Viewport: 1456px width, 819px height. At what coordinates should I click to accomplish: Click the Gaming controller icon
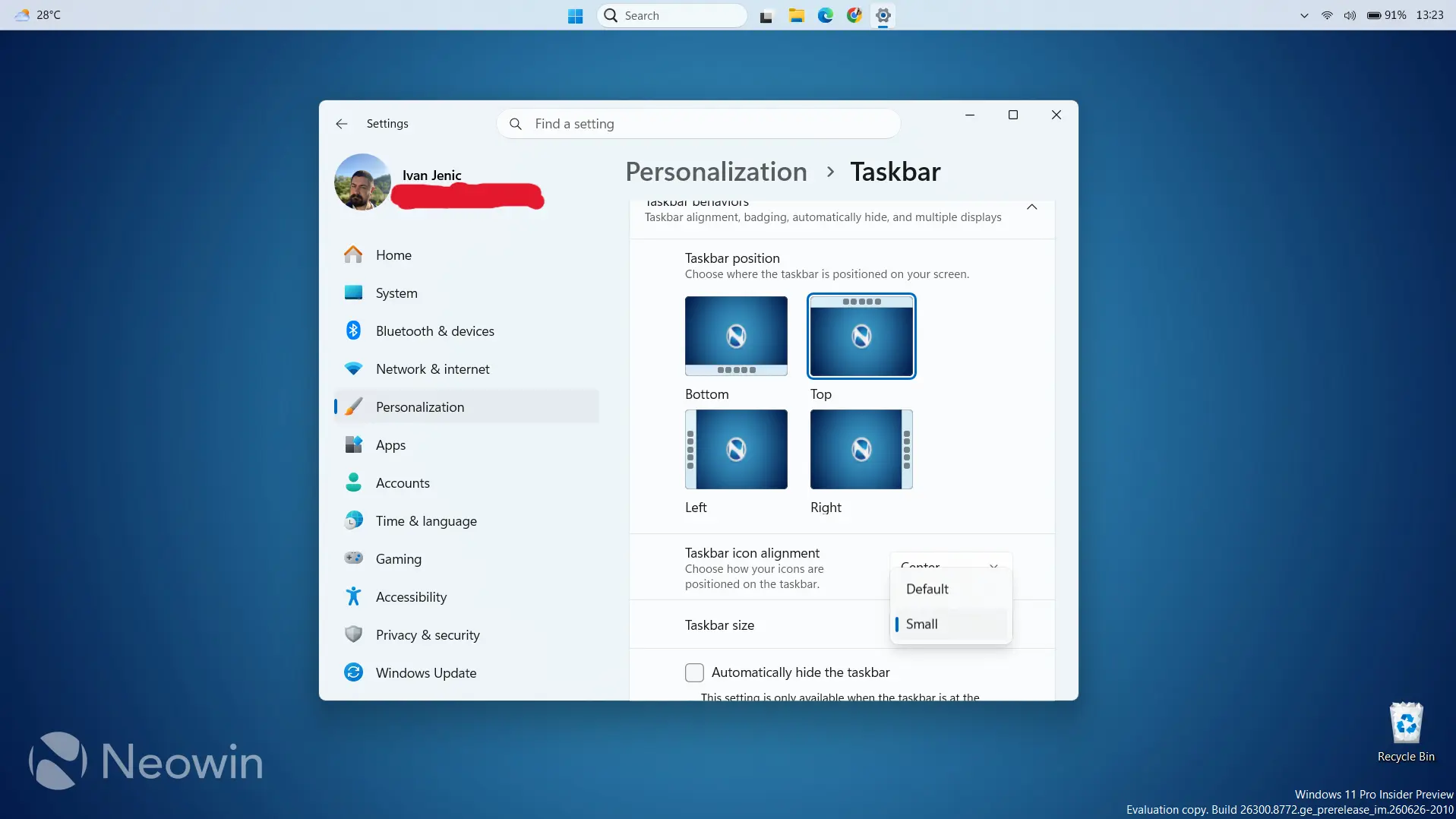pyautogui.click(x=353, y=558)
